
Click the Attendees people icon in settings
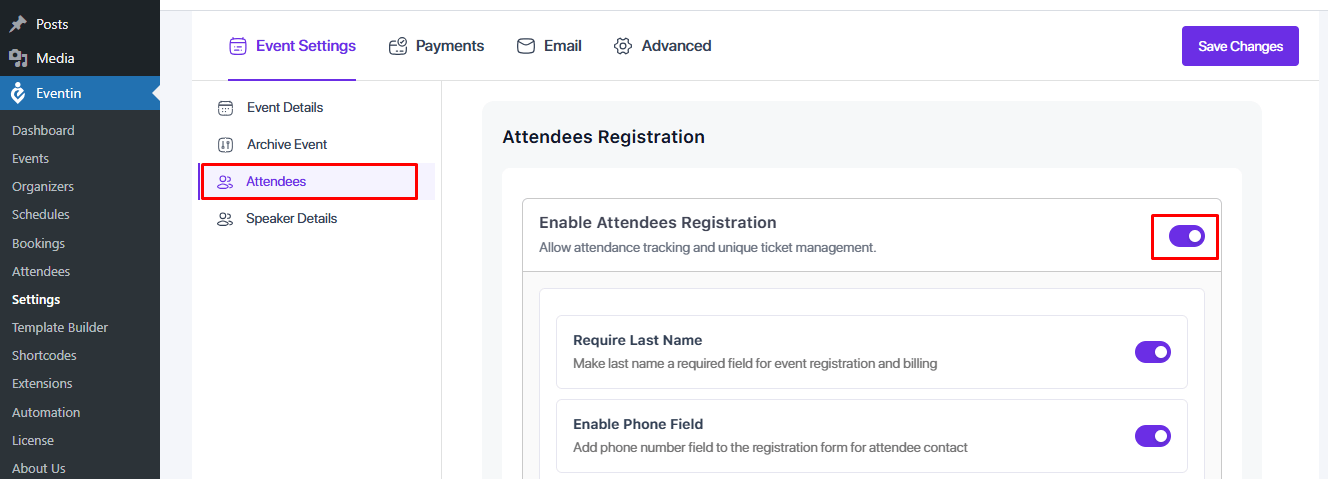[x=225, y=182]
